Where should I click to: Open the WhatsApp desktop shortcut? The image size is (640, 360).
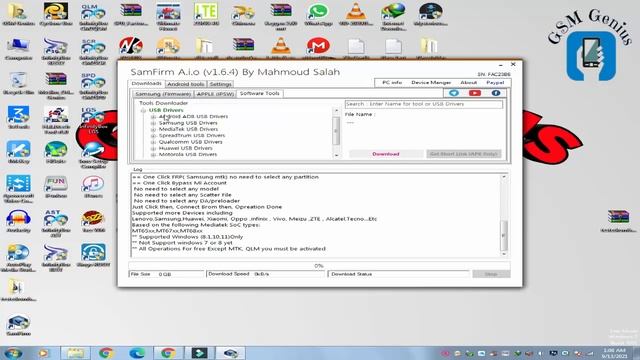[318, 14]
